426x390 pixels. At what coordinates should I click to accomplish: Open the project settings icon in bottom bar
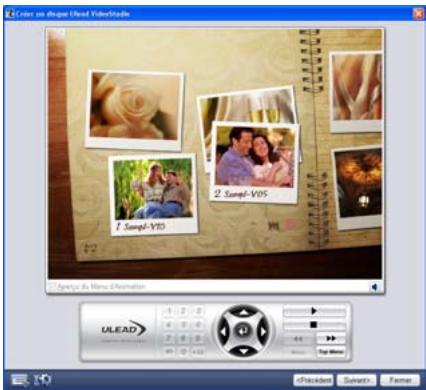pyautogui.click(x=20, y=380)
